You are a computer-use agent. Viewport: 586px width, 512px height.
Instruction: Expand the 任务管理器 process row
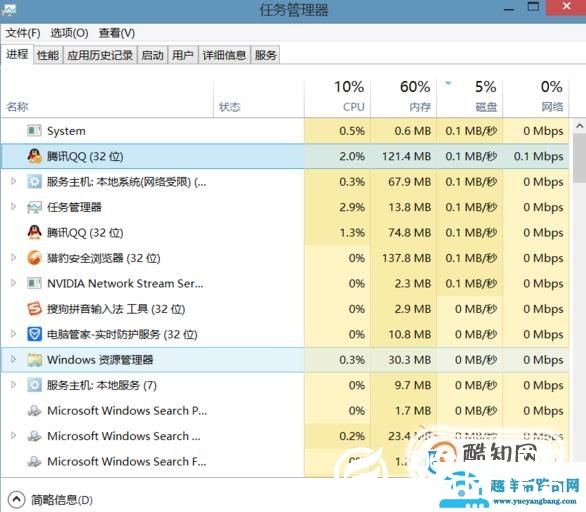[13, 207]
